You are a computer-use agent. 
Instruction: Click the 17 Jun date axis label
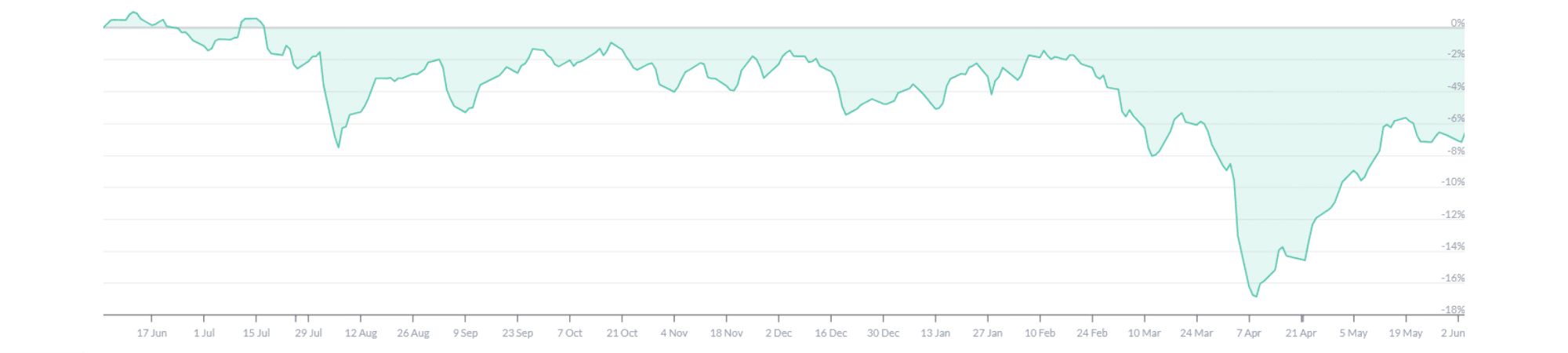pos(151,333)
